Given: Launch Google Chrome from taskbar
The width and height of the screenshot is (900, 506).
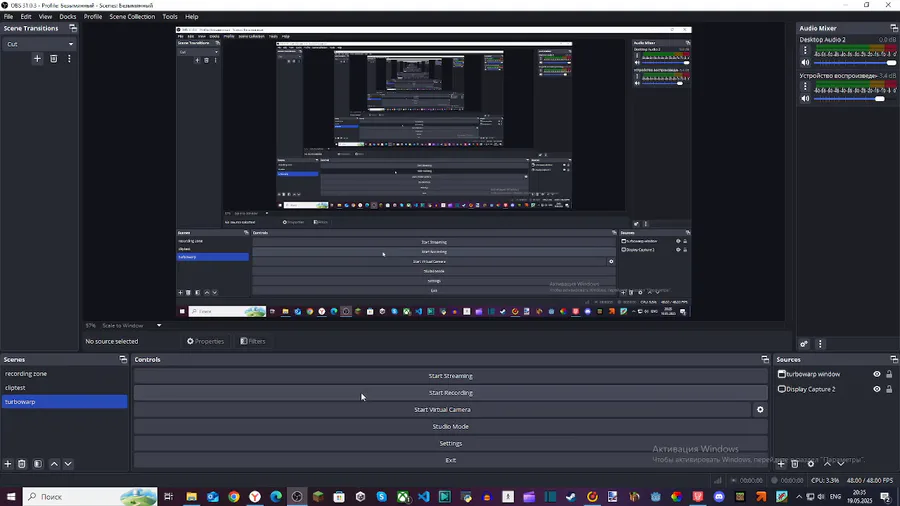Looking at the screenshot, I should (x=234, y=497).
